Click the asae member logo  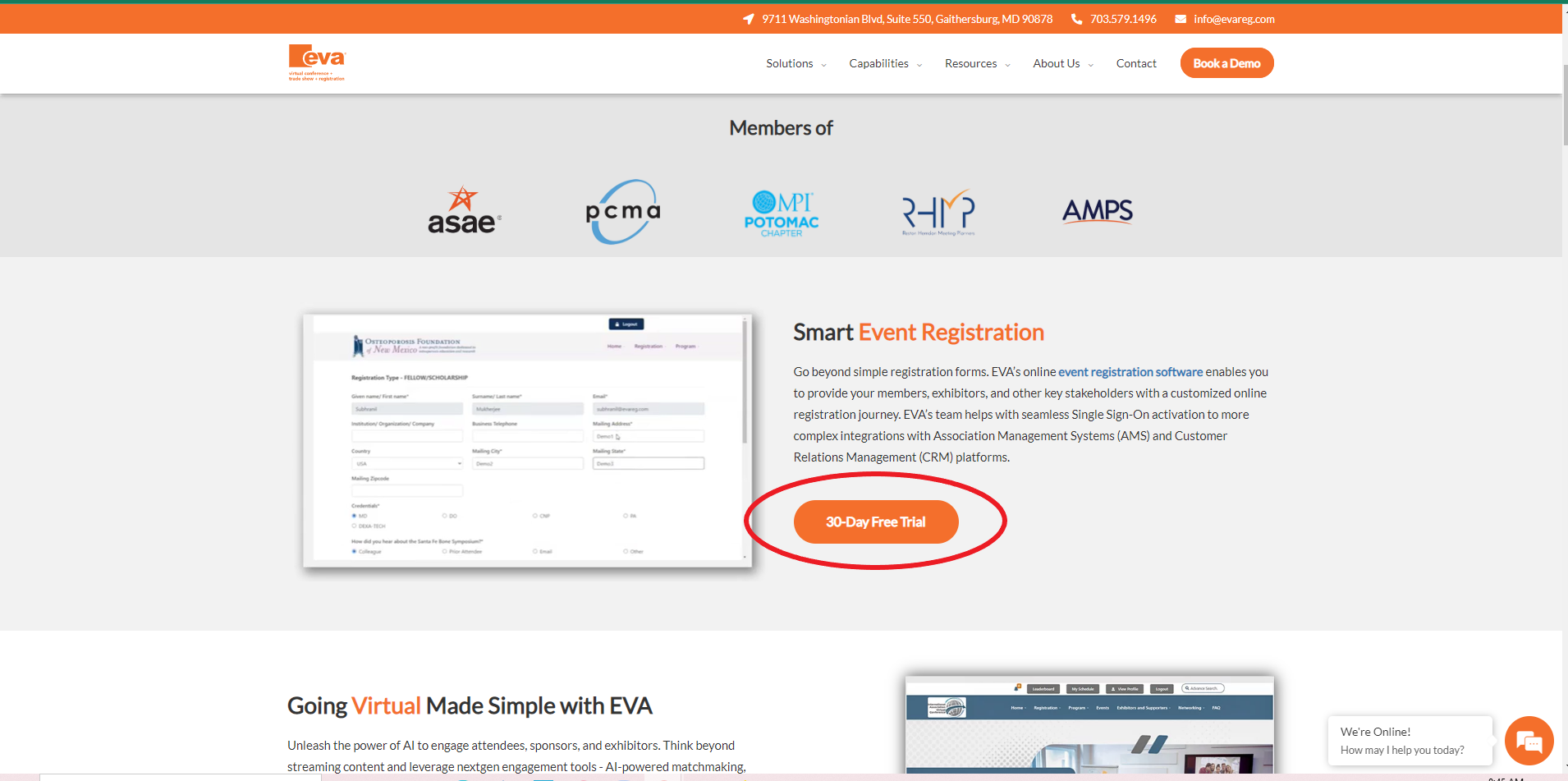point(464,210)
